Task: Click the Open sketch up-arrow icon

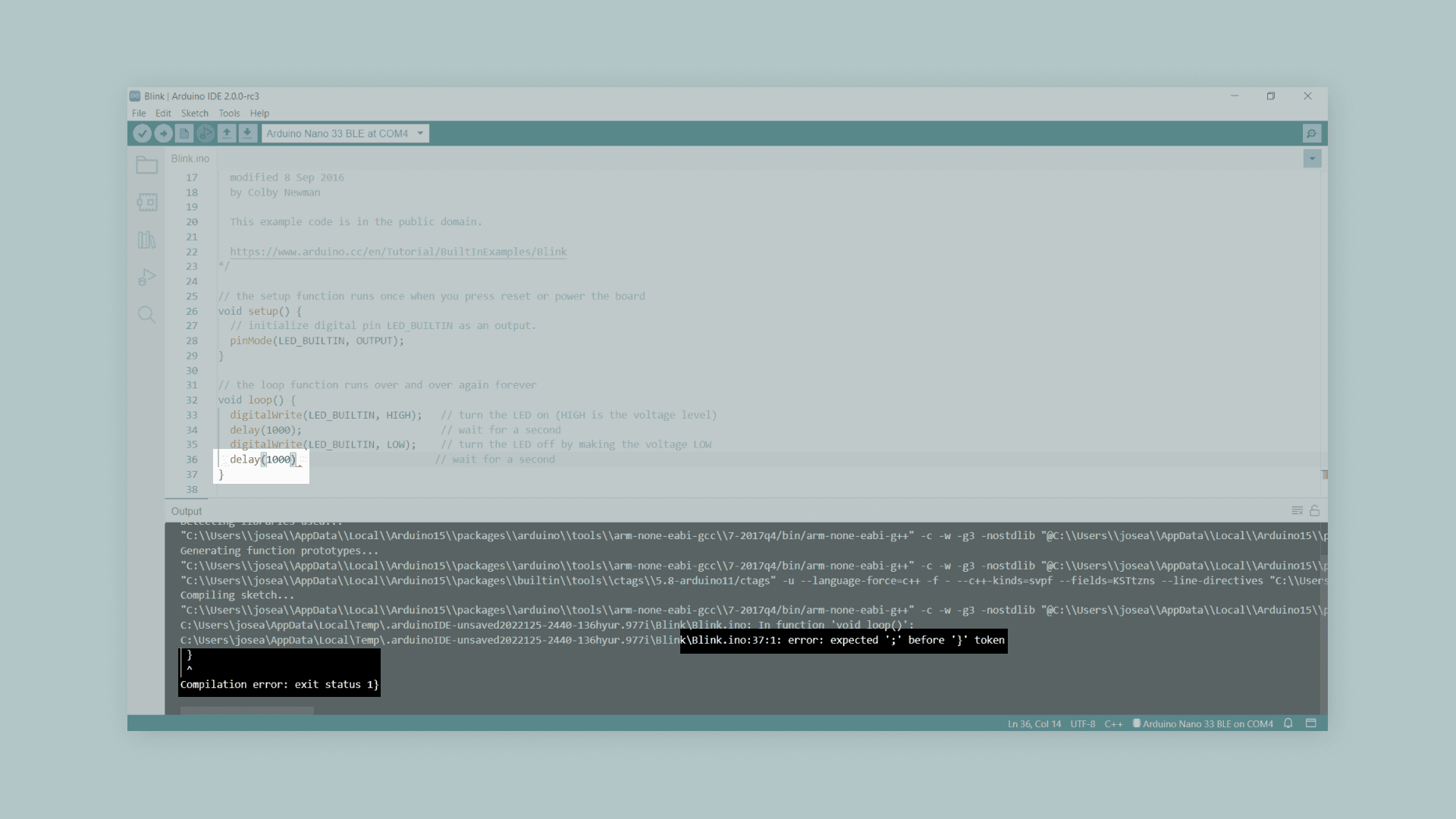Action: click(226, 133)
